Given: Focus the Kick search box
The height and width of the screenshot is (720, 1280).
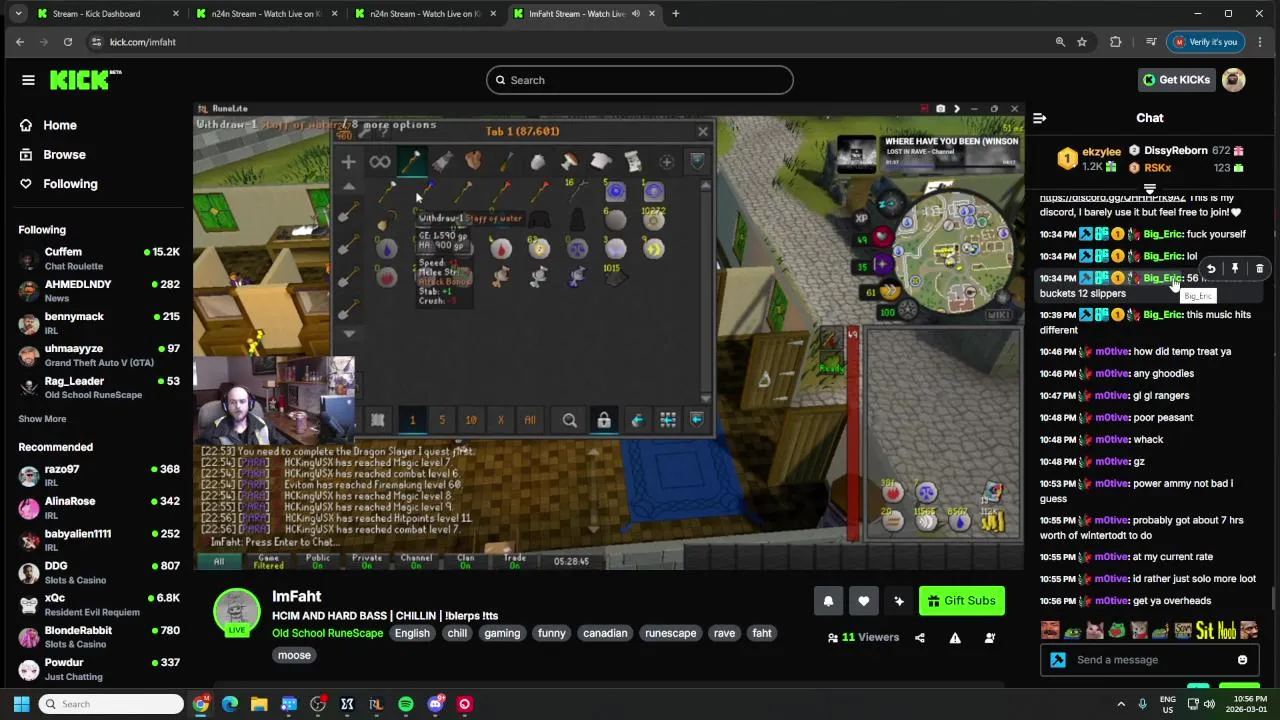Looking at the screenshot, I should click(x=640, y=80).
